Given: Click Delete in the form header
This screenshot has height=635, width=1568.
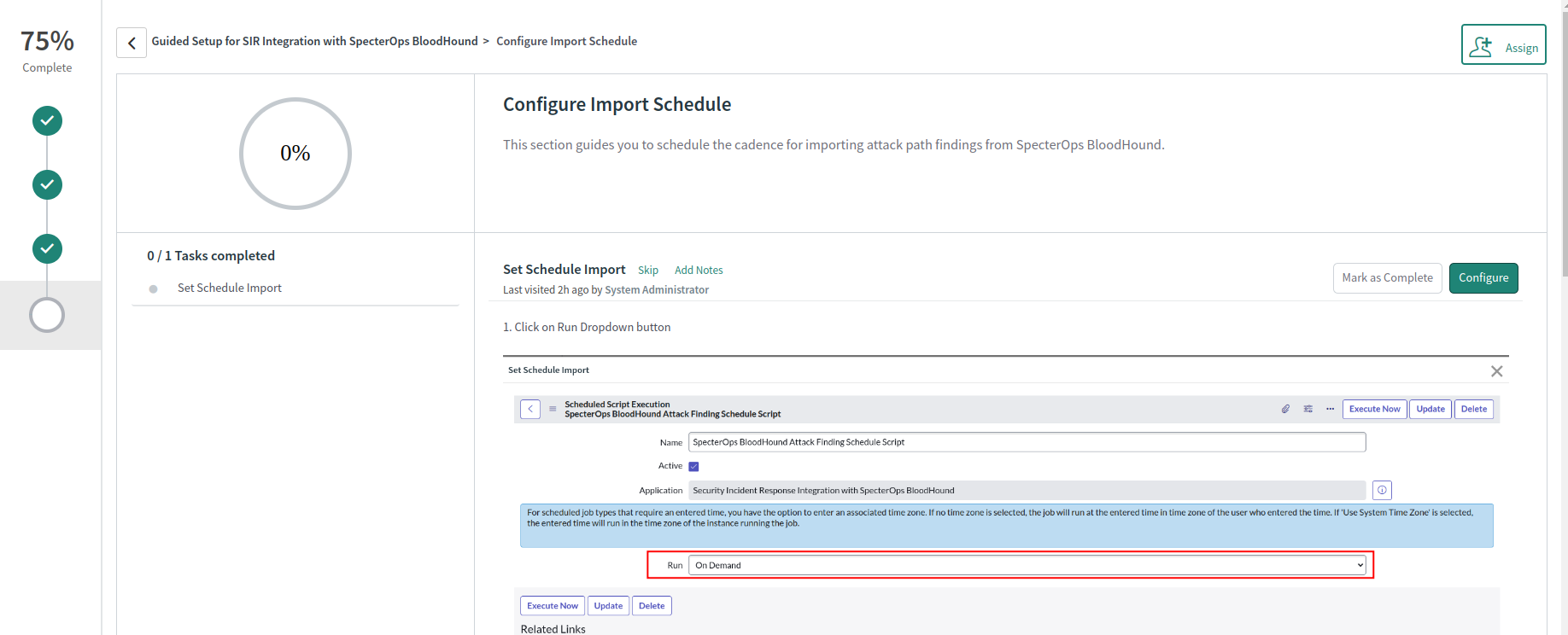Looking at the screenshot, I should (x=1474, y=409).
